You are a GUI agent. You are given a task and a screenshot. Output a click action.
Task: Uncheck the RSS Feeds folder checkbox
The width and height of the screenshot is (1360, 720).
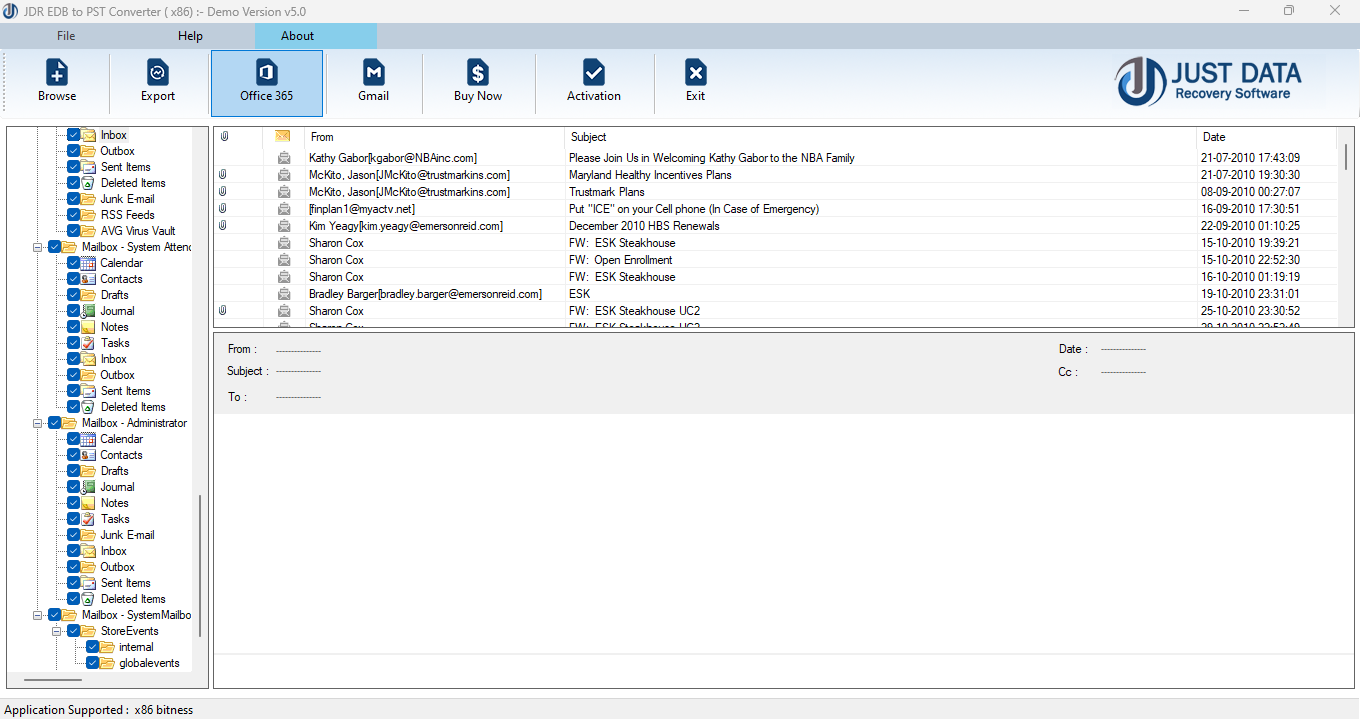click(x=73, y=214)
